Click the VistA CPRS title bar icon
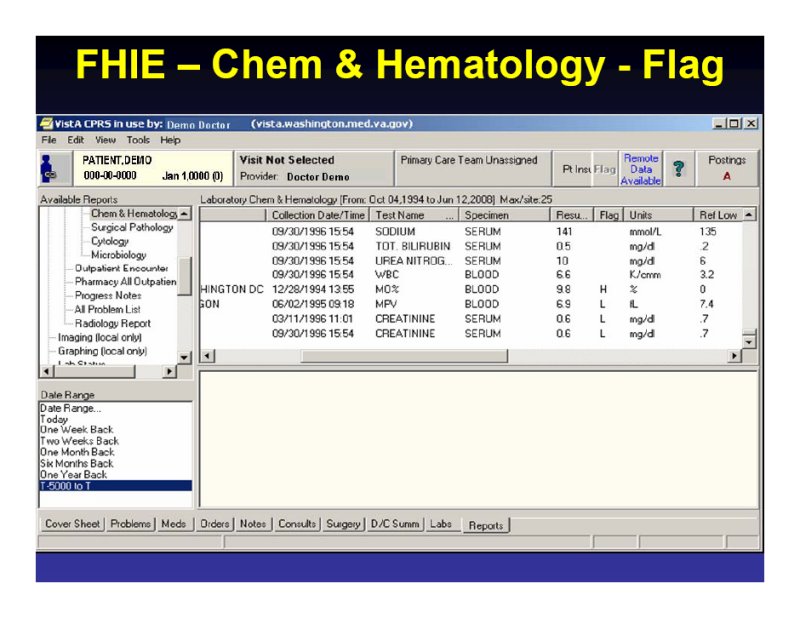The width and height of the screenshot is (800, 618). (x=46, y=123)
